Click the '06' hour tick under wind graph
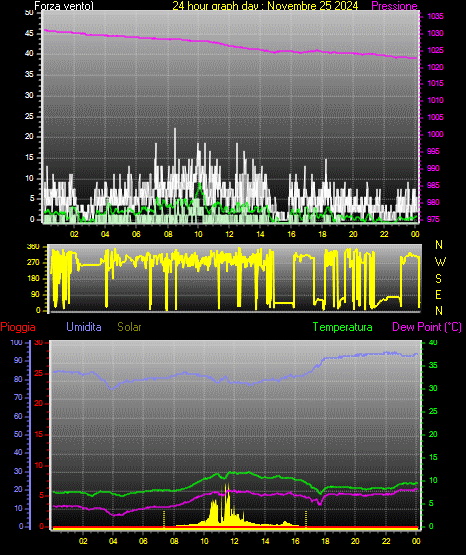 pyautogui.click(x=136, y=234)
